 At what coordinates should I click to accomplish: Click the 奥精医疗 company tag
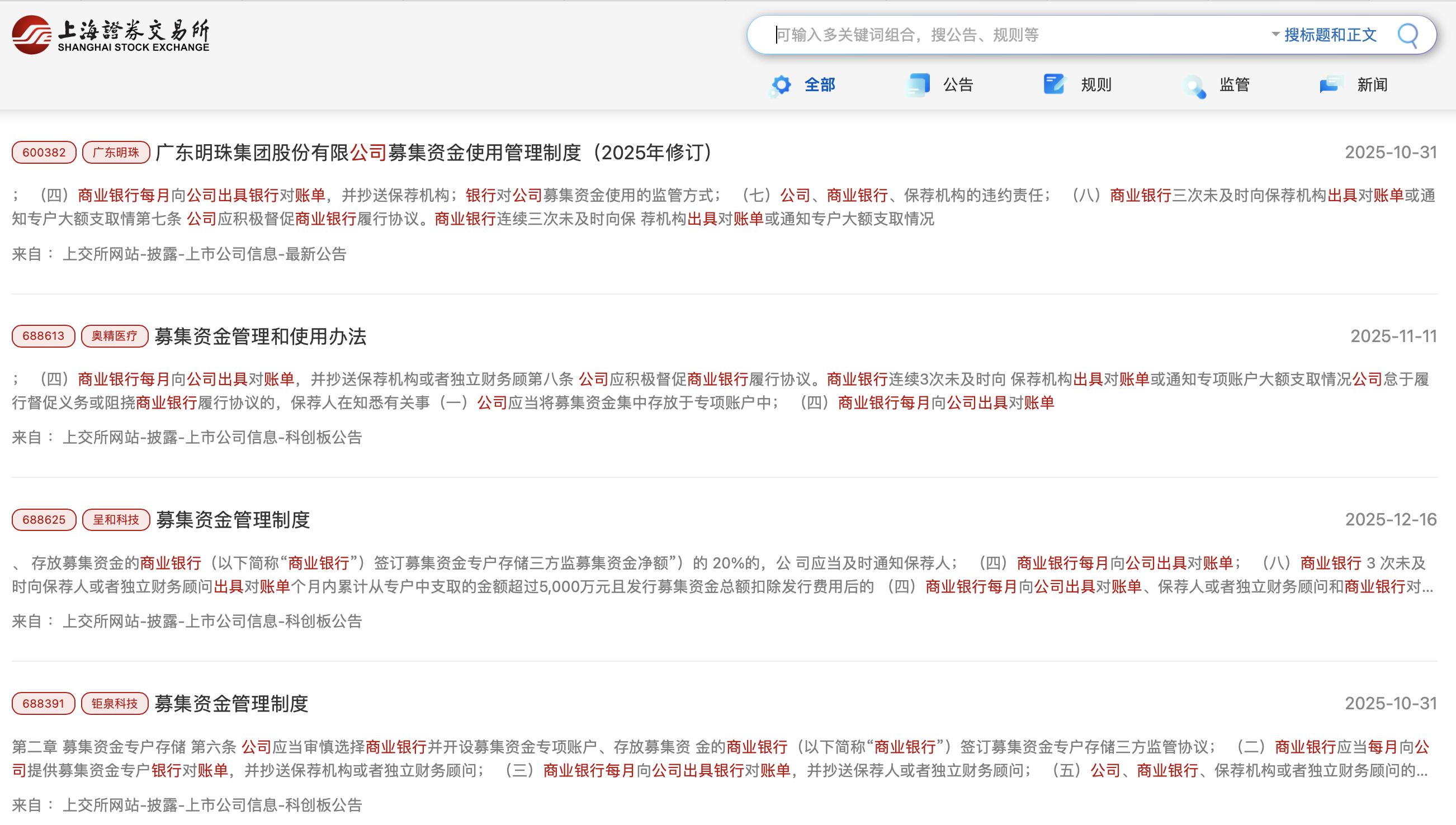click(115, 336)
